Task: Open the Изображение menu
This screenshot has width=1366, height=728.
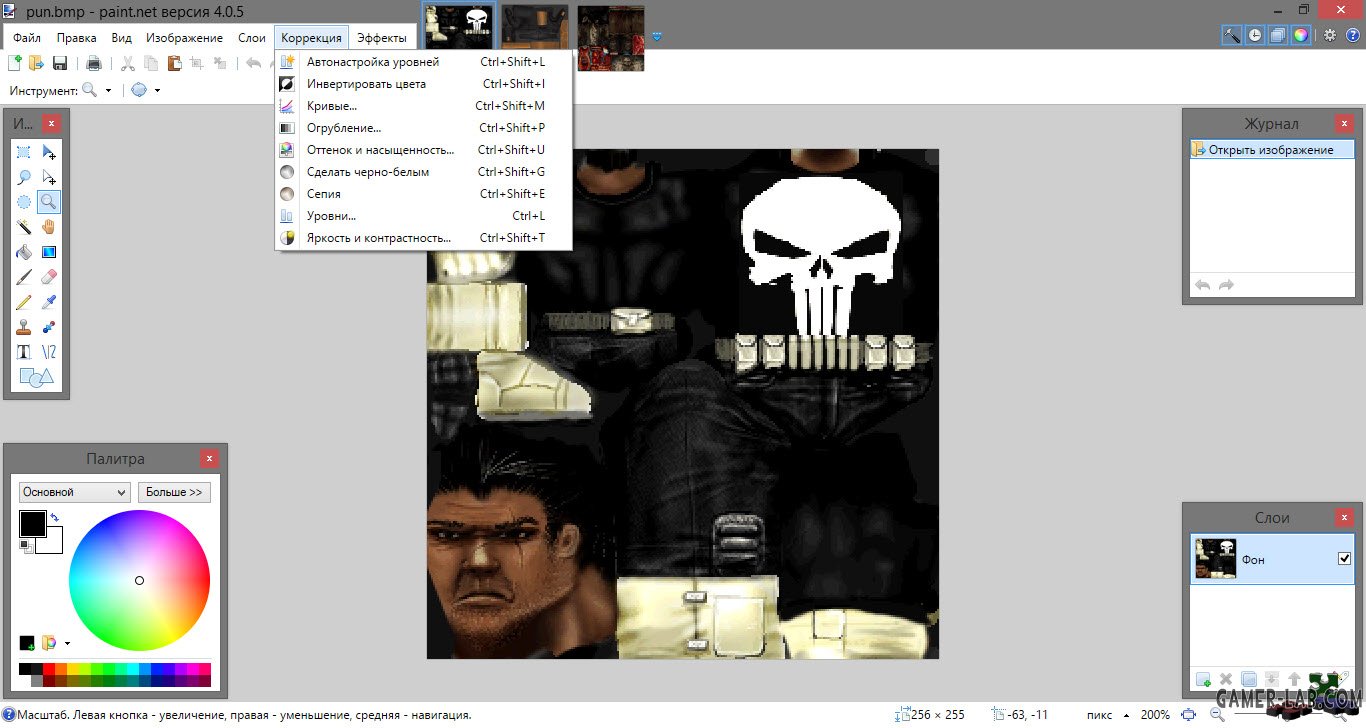Action: (x=184, y=38)
